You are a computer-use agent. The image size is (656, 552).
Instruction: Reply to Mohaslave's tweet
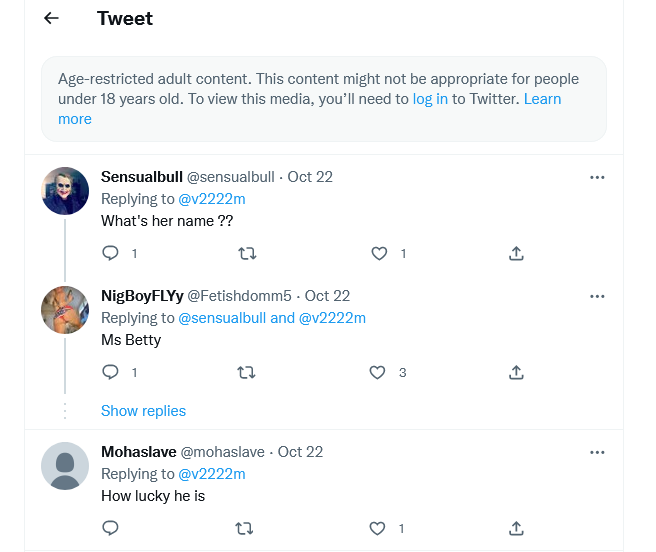tap(110, 528)
